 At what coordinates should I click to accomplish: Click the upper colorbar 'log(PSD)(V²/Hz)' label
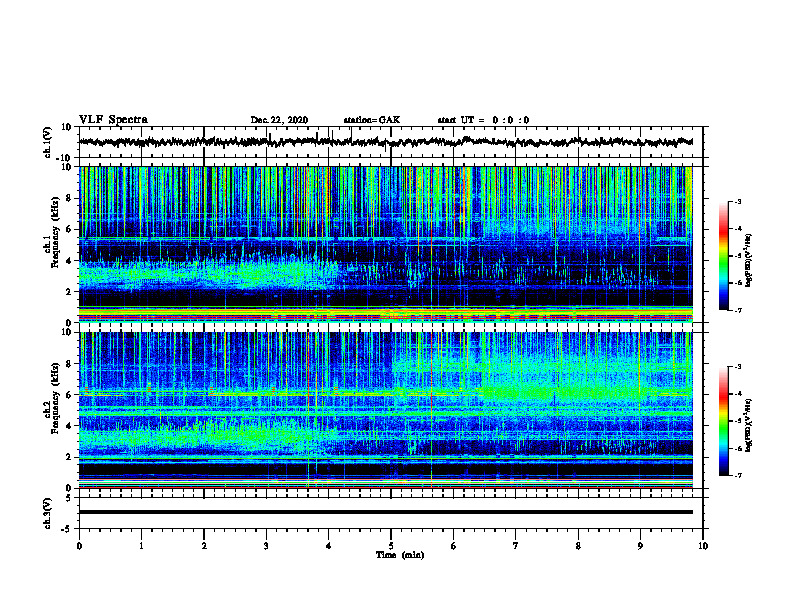748,260
